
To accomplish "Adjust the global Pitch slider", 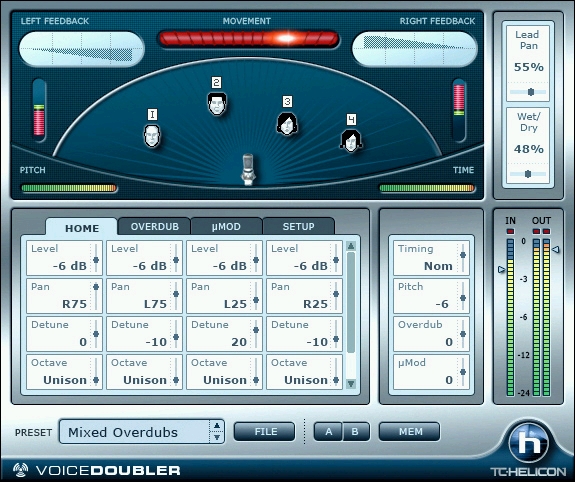I will point(463,296).
